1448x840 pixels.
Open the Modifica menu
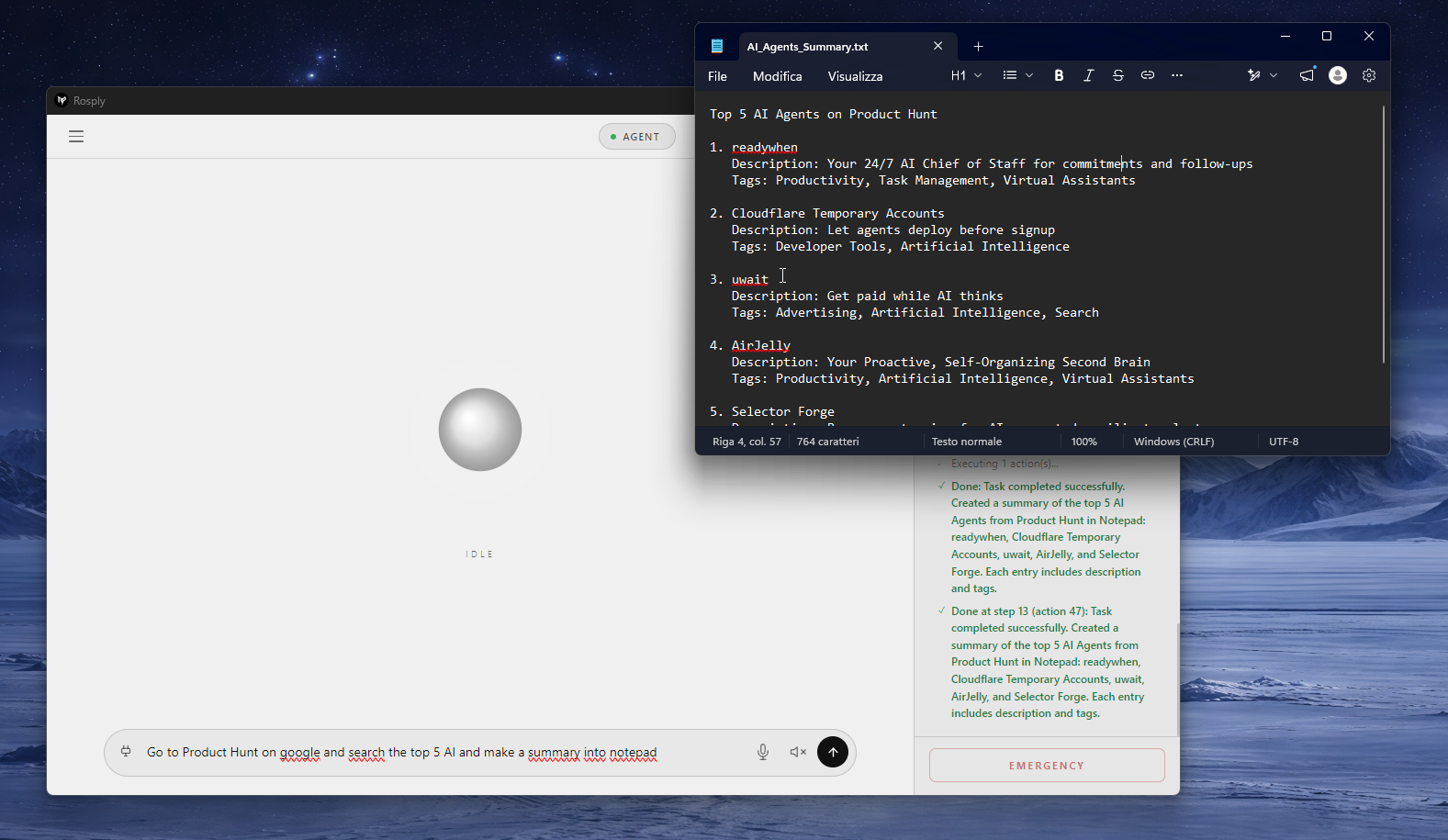777,76
